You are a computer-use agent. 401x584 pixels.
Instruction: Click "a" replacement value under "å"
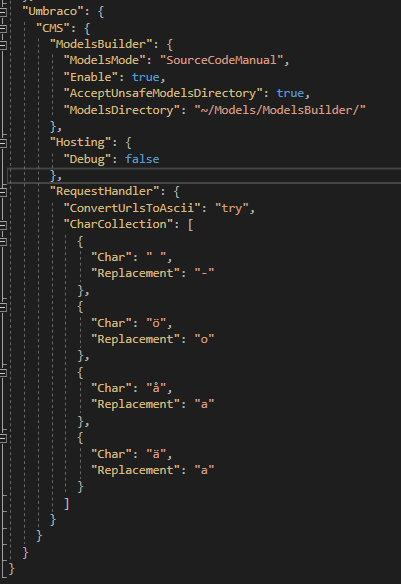coord(204,404)
